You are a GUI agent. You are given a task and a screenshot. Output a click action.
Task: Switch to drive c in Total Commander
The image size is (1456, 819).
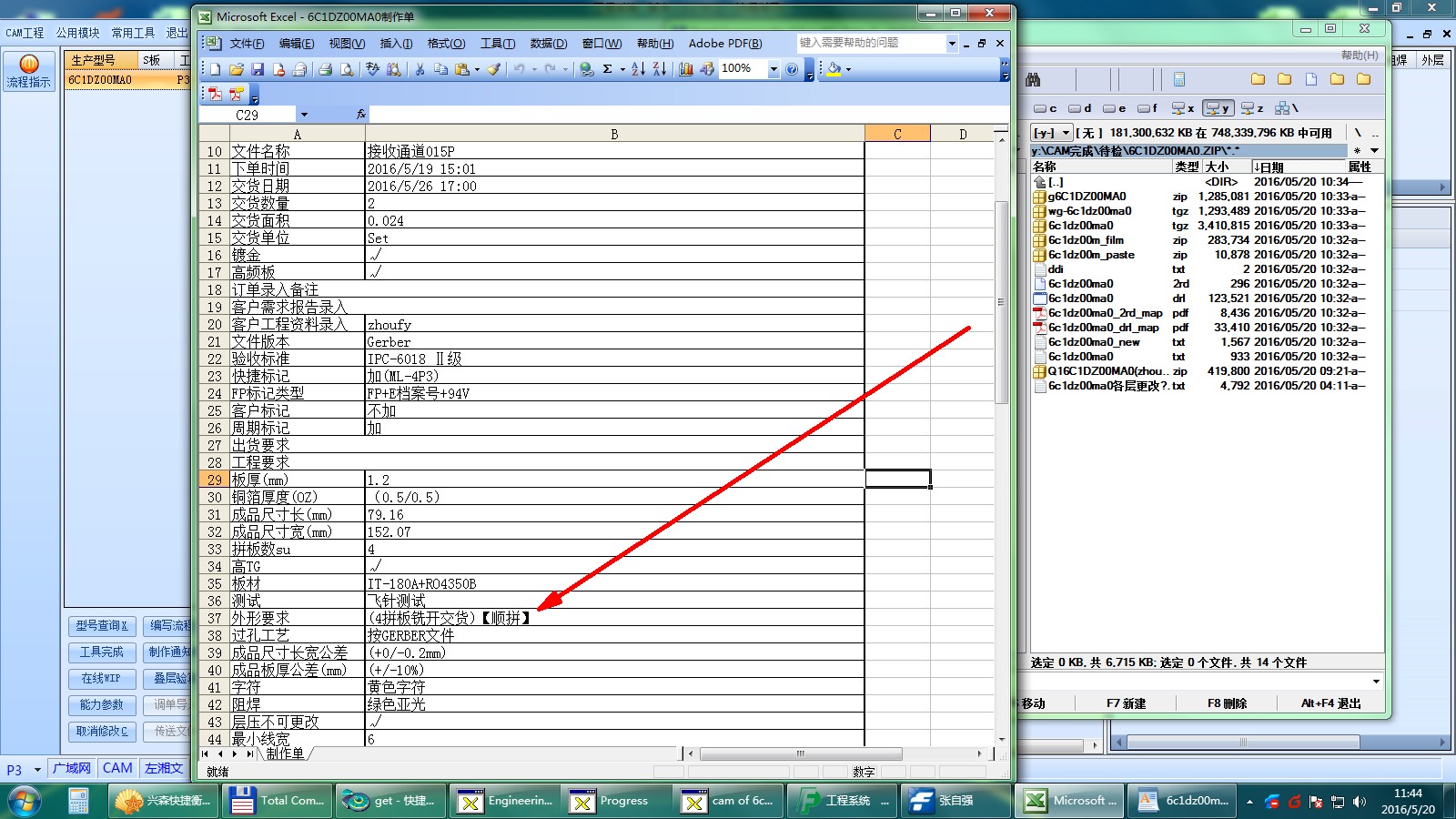point(1046,108)
